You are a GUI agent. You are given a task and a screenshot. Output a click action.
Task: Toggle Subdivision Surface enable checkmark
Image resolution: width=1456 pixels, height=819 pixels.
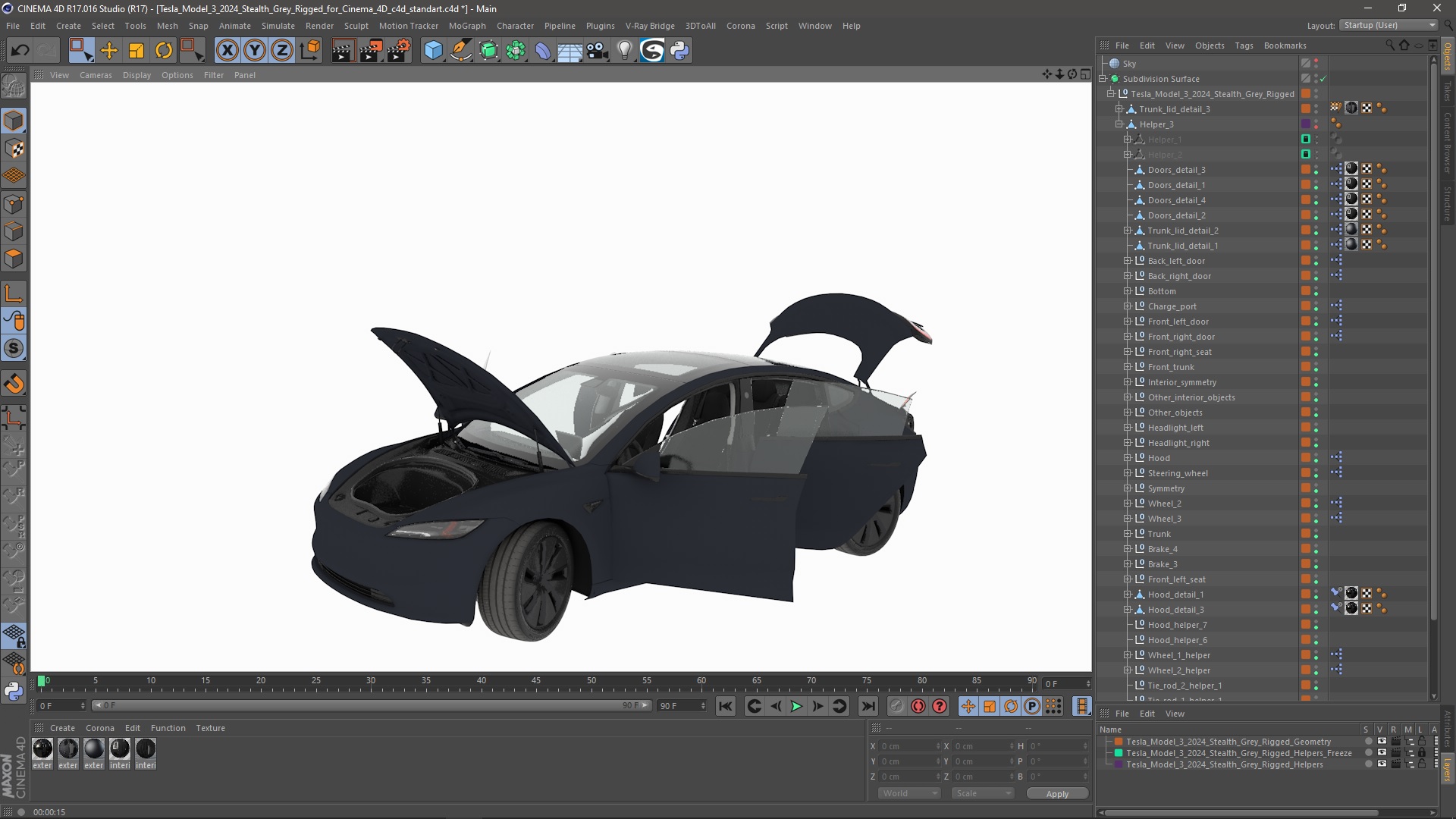coord(1323,79)
